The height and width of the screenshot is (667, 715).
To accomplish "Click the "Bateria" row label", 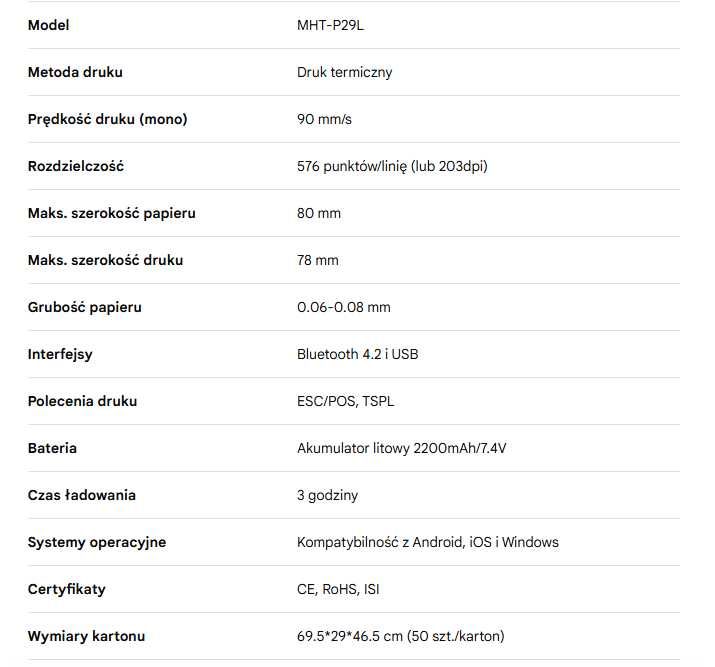I will [52, 448].
